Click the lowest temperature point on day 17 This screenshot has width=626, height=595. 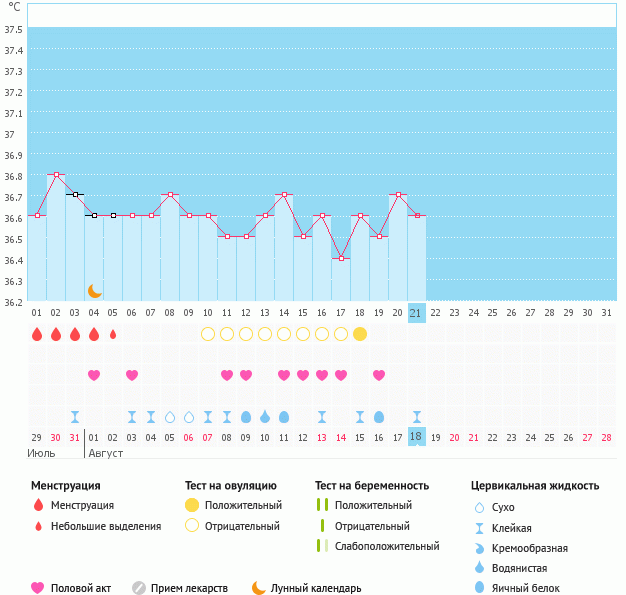click(341, 258)
